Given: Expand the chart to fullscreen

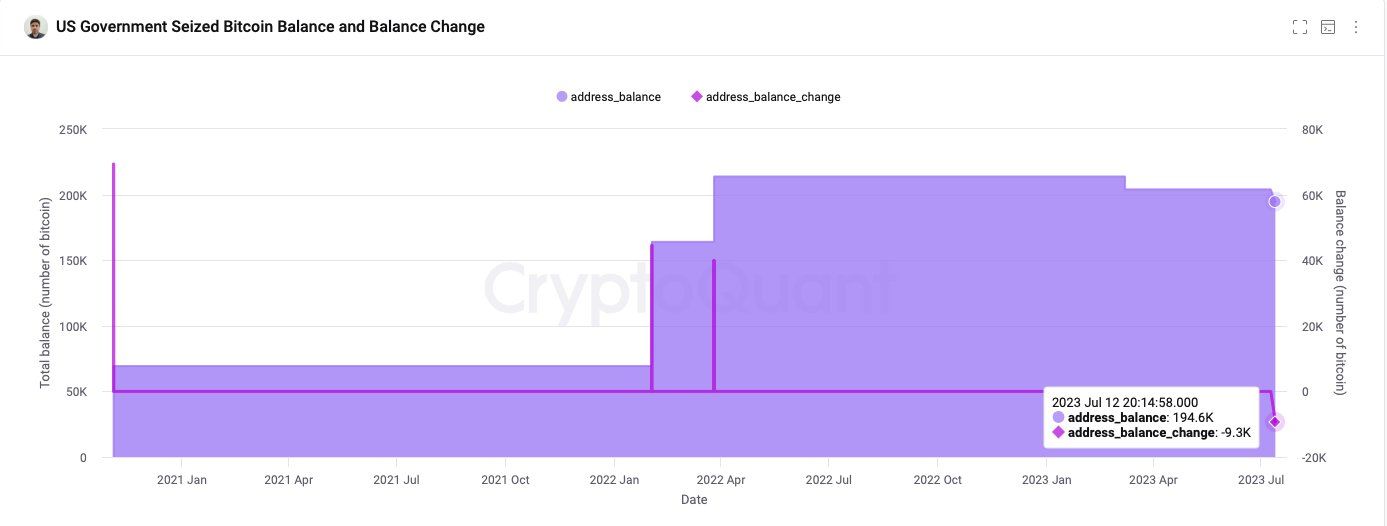Looking at the screenshot, I should (1299, 27).
